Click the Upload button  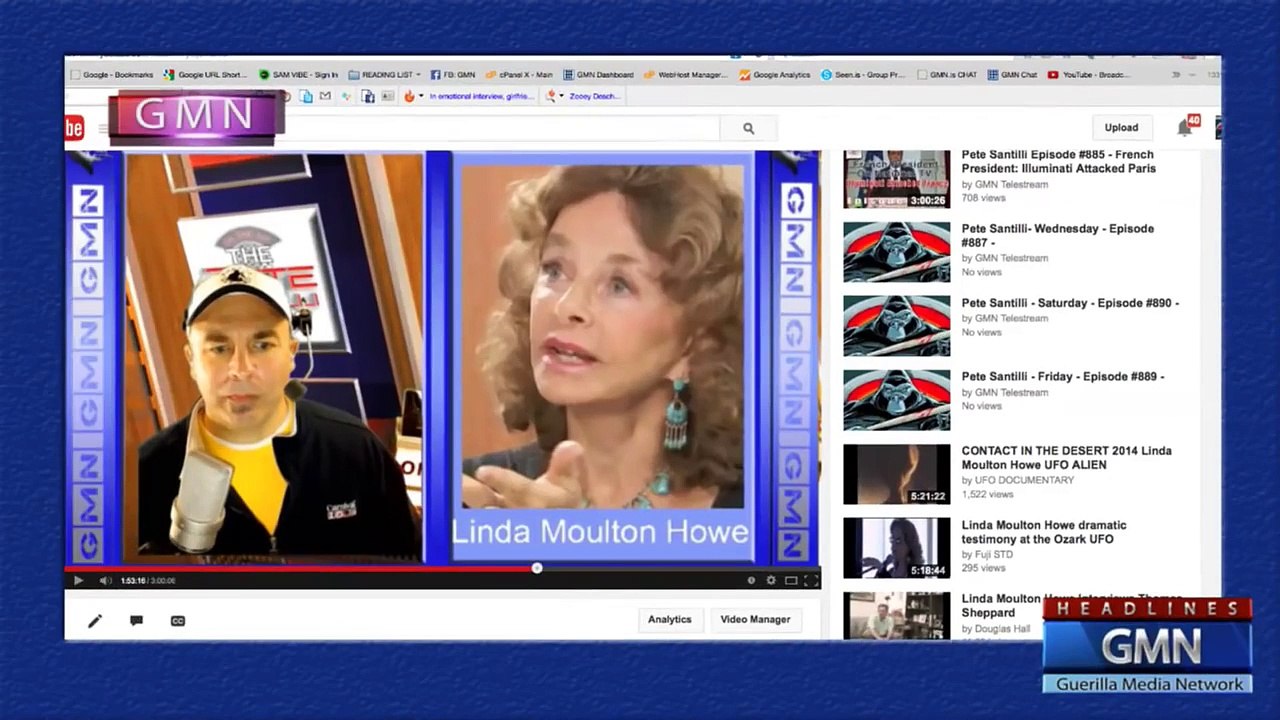click(x=1121, y=128)
